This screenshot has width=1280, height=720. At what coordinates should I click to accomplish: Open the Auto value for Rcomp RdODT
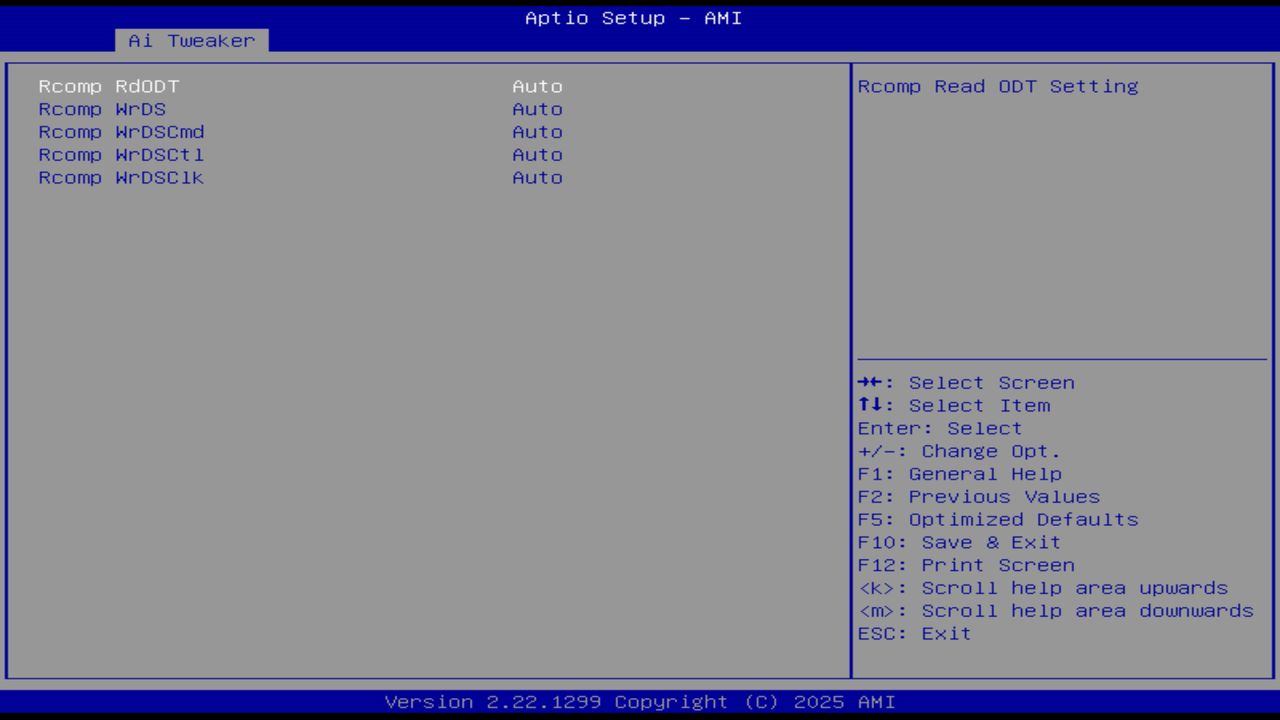(x=537, y=86)
